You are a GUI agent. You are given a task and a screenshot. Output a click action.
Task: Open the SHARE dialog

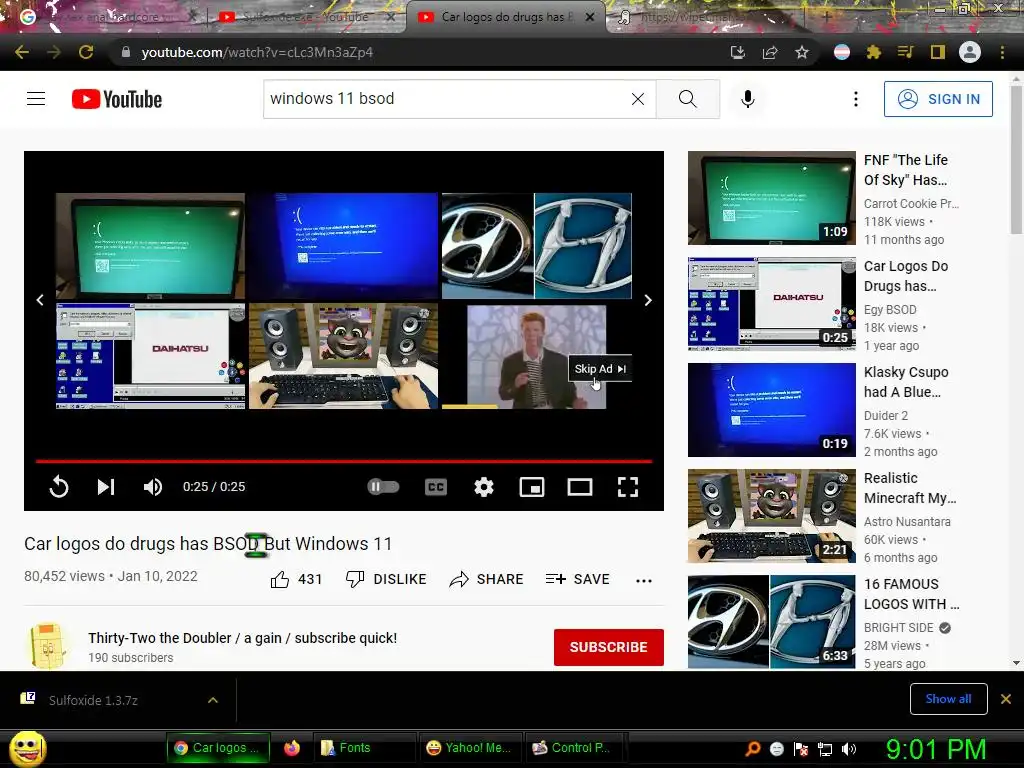487,579
